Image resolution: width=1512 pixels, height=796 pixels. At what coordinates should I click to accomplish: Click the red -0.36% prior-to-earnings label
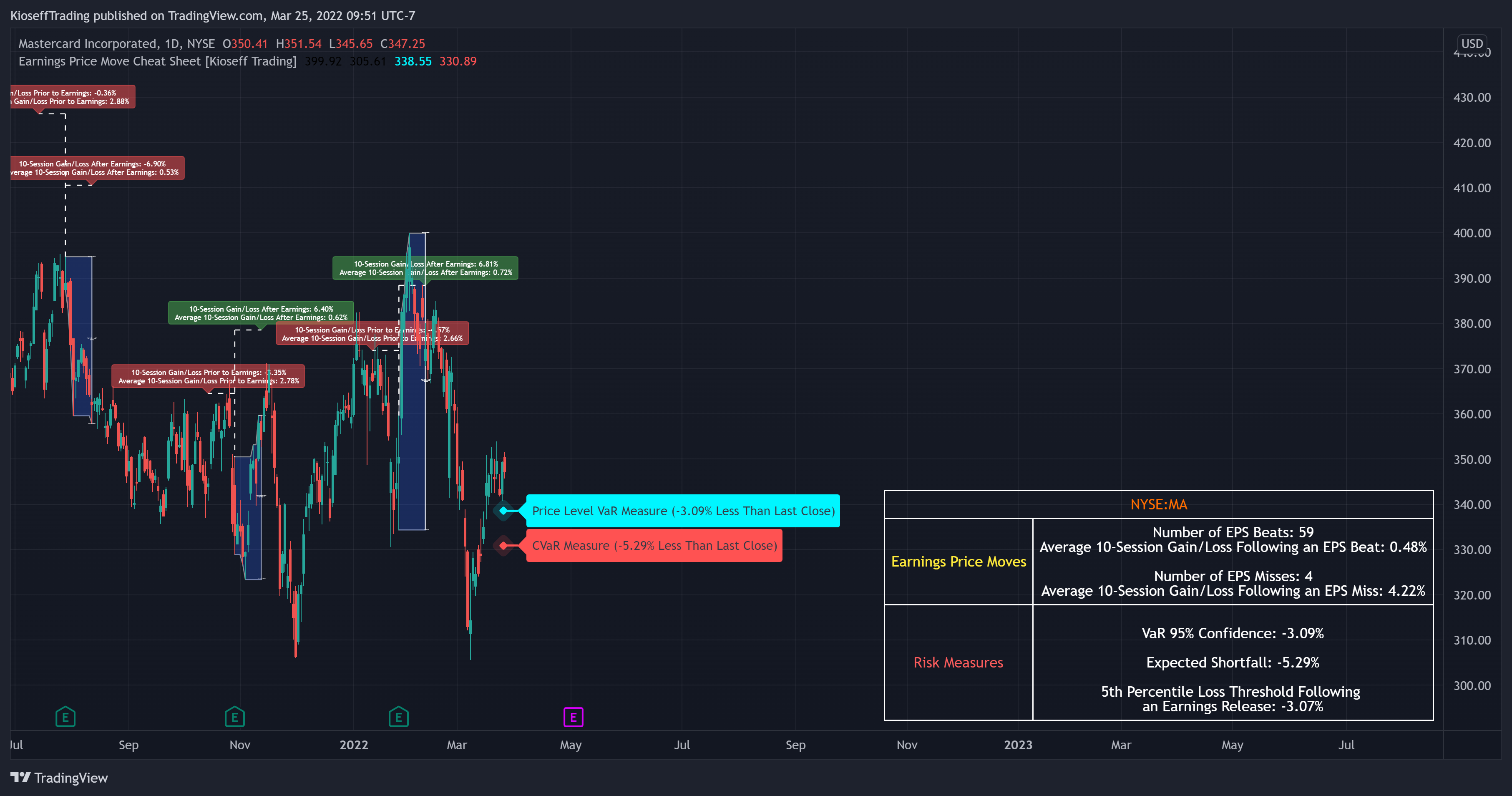click(73, 97)
